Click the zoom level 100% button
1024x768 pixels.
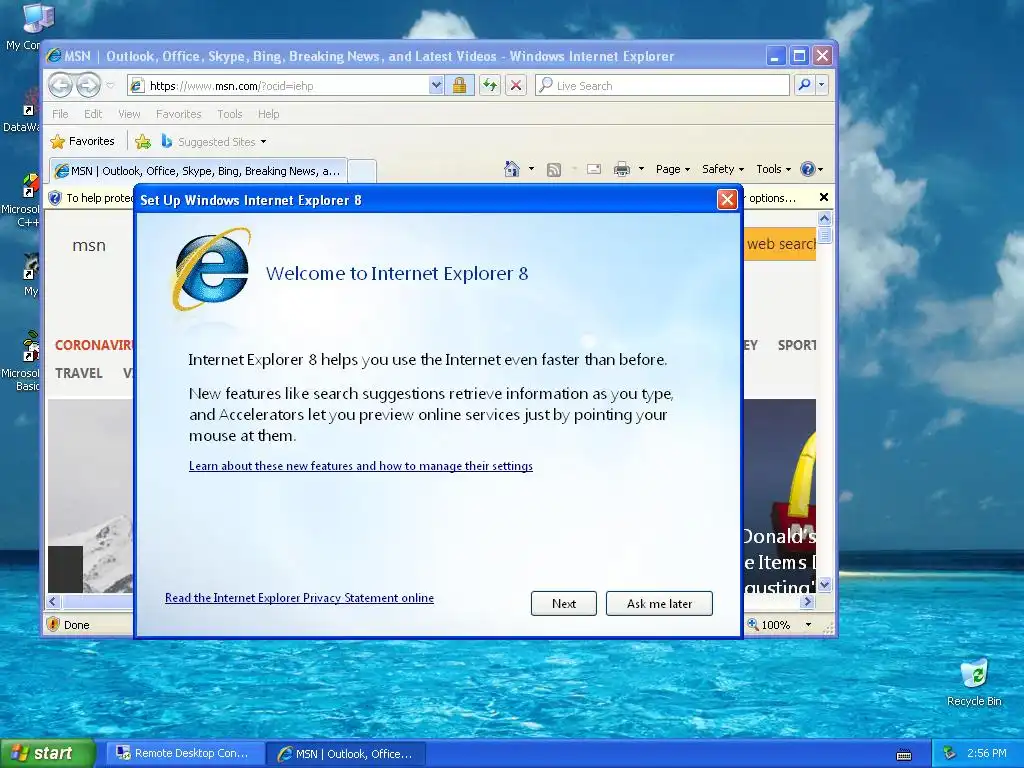[769, 625]
